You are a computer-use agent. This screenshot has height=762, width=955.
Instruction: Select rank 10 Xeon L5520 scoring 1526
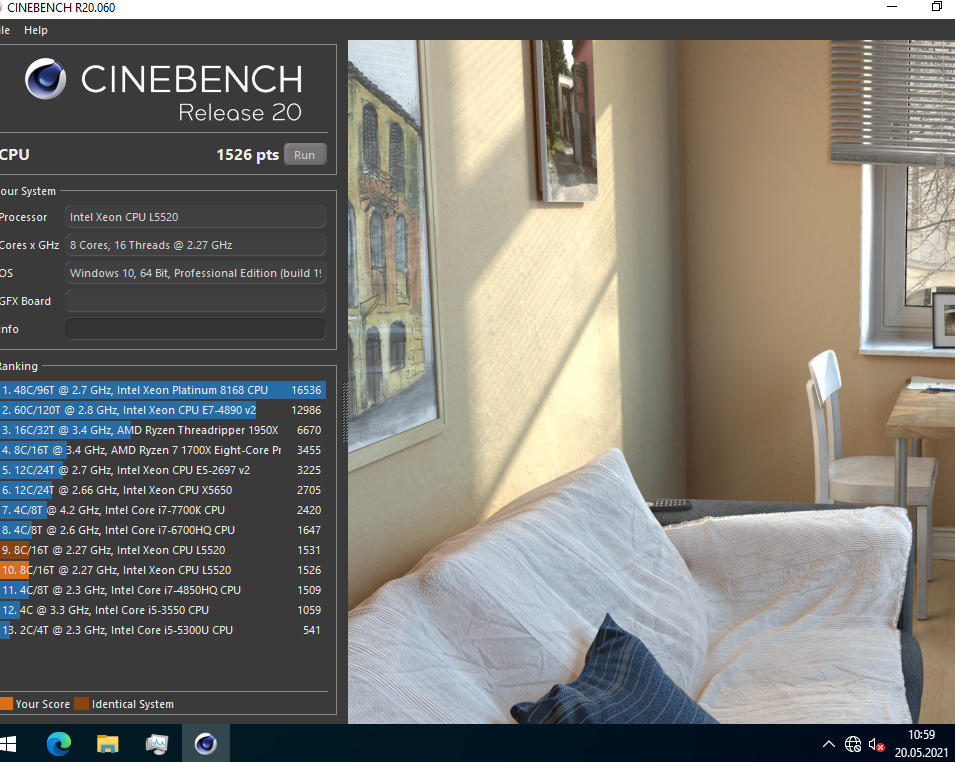pos(163,570)
